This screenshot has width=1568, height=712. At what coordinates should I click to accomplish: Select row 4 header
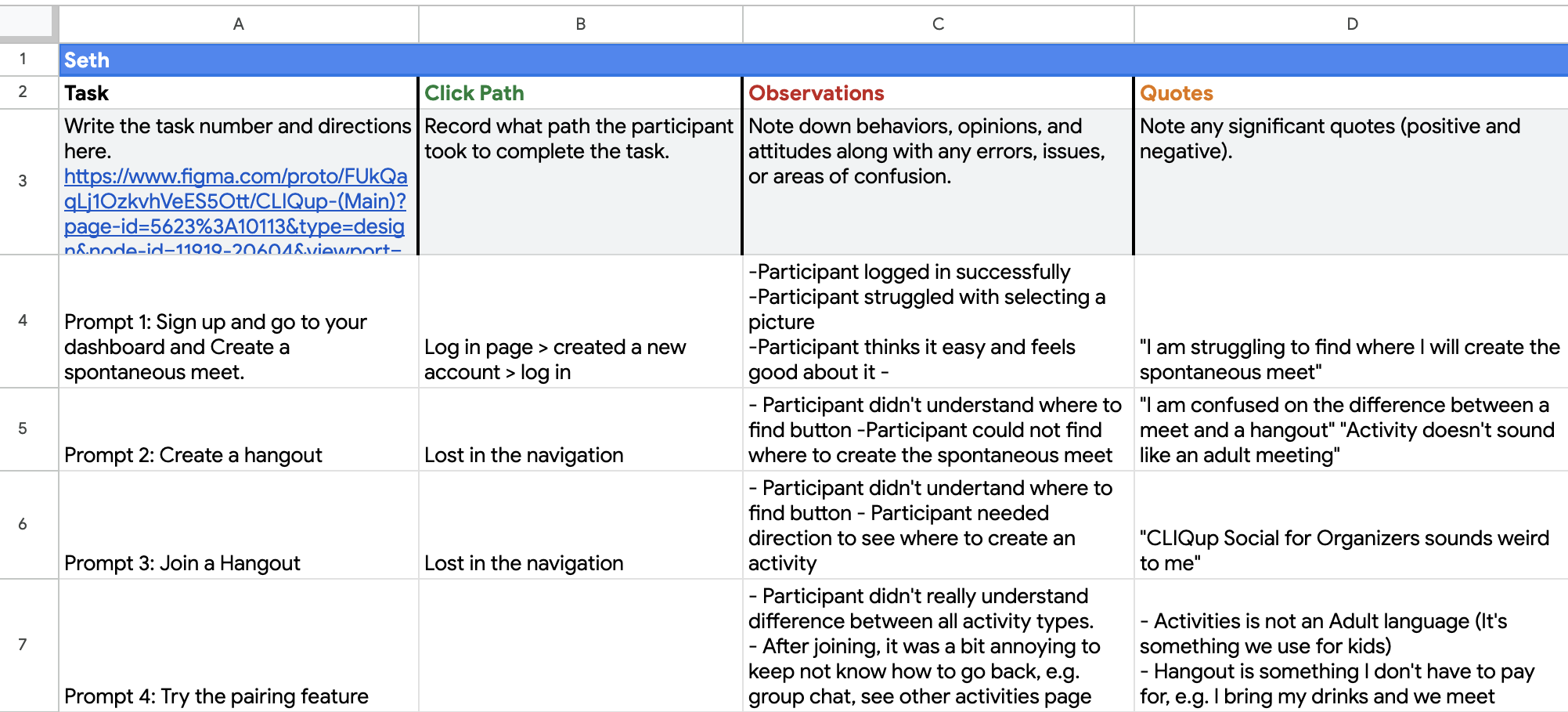pos(23,321)
